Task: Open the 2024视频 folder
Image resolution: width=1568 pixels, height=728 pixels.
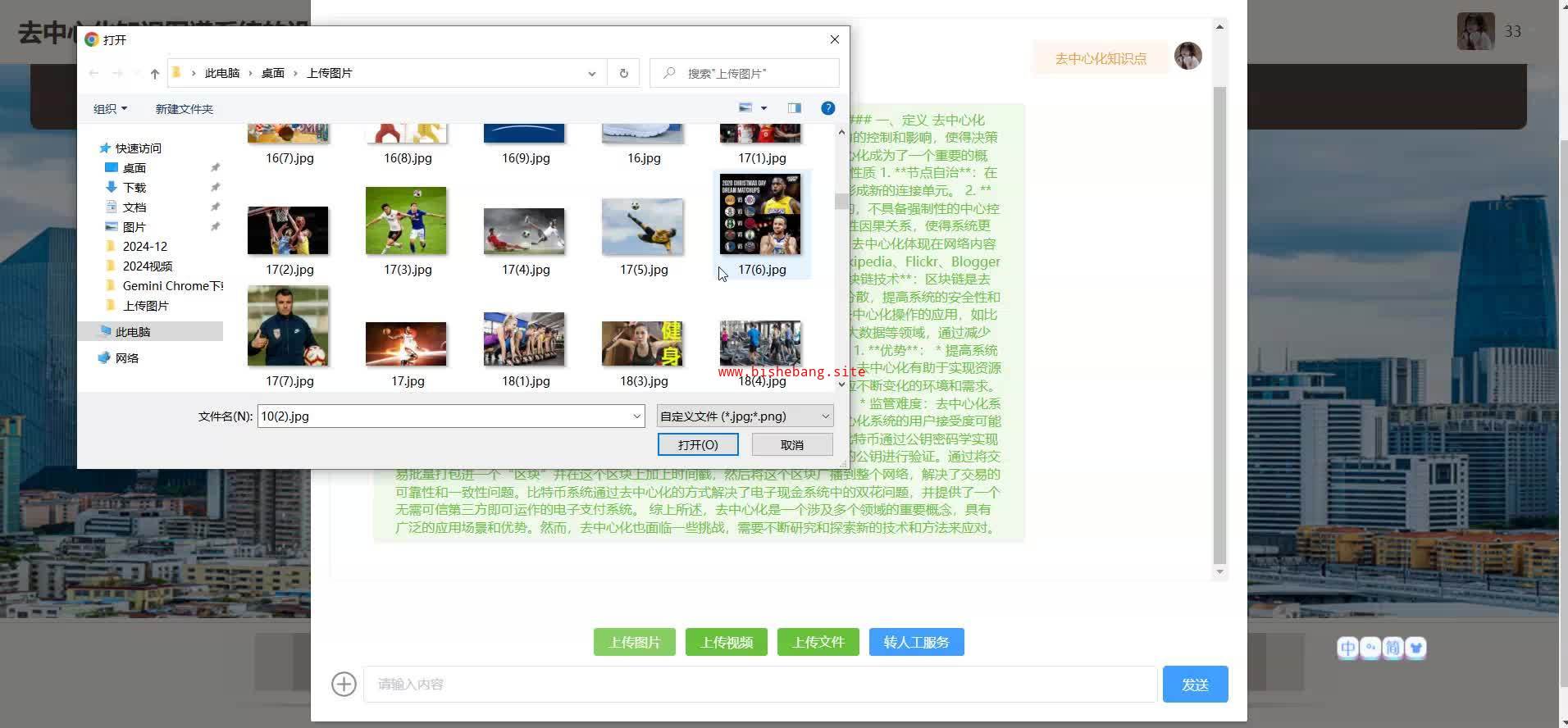Action: (148, 266)
